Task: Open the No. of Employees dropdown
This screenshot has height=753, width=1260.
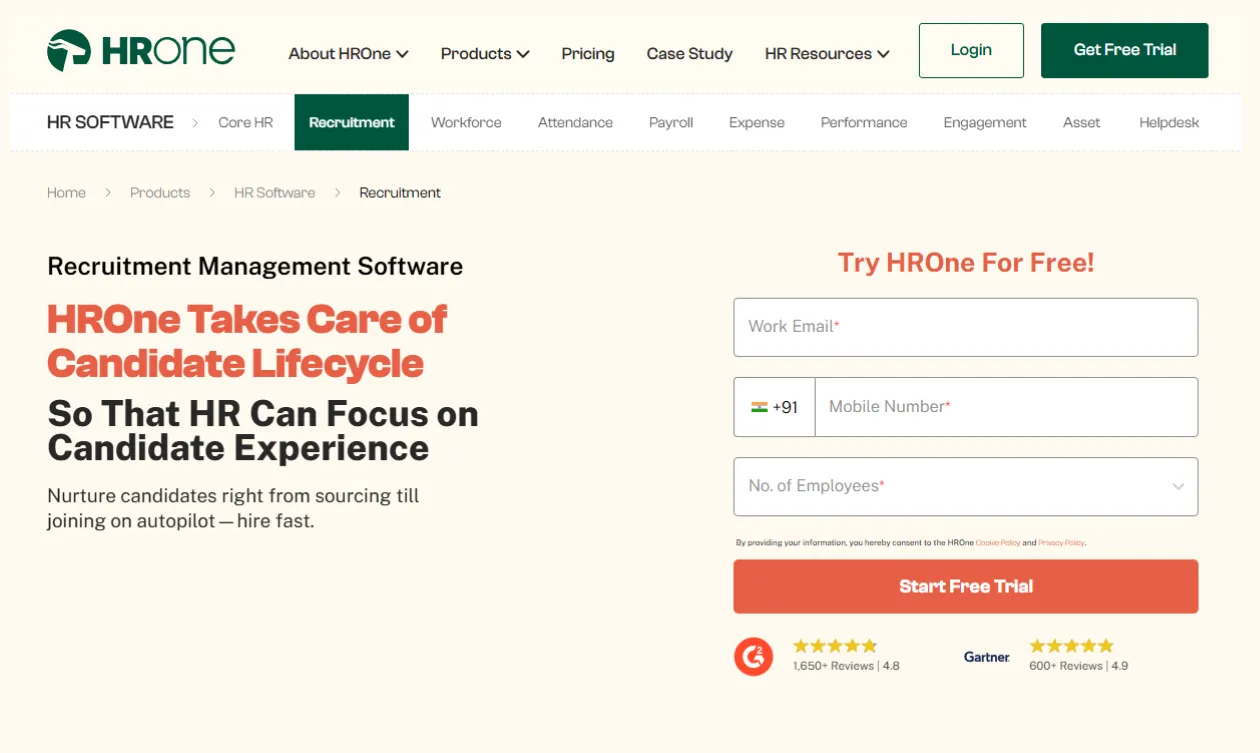Action: pos(966,487)
